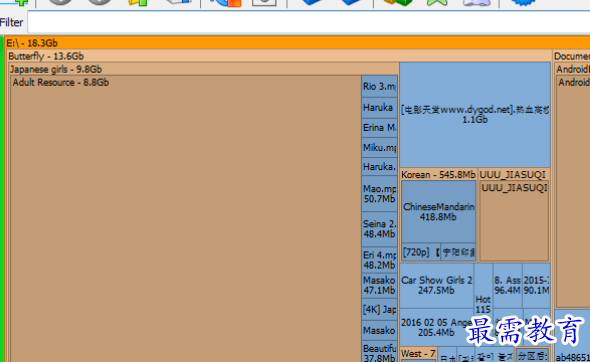The image size is (590, 362).
Task: Click the 8. Ass 96.4M block
Action: (x=507, y=285)
